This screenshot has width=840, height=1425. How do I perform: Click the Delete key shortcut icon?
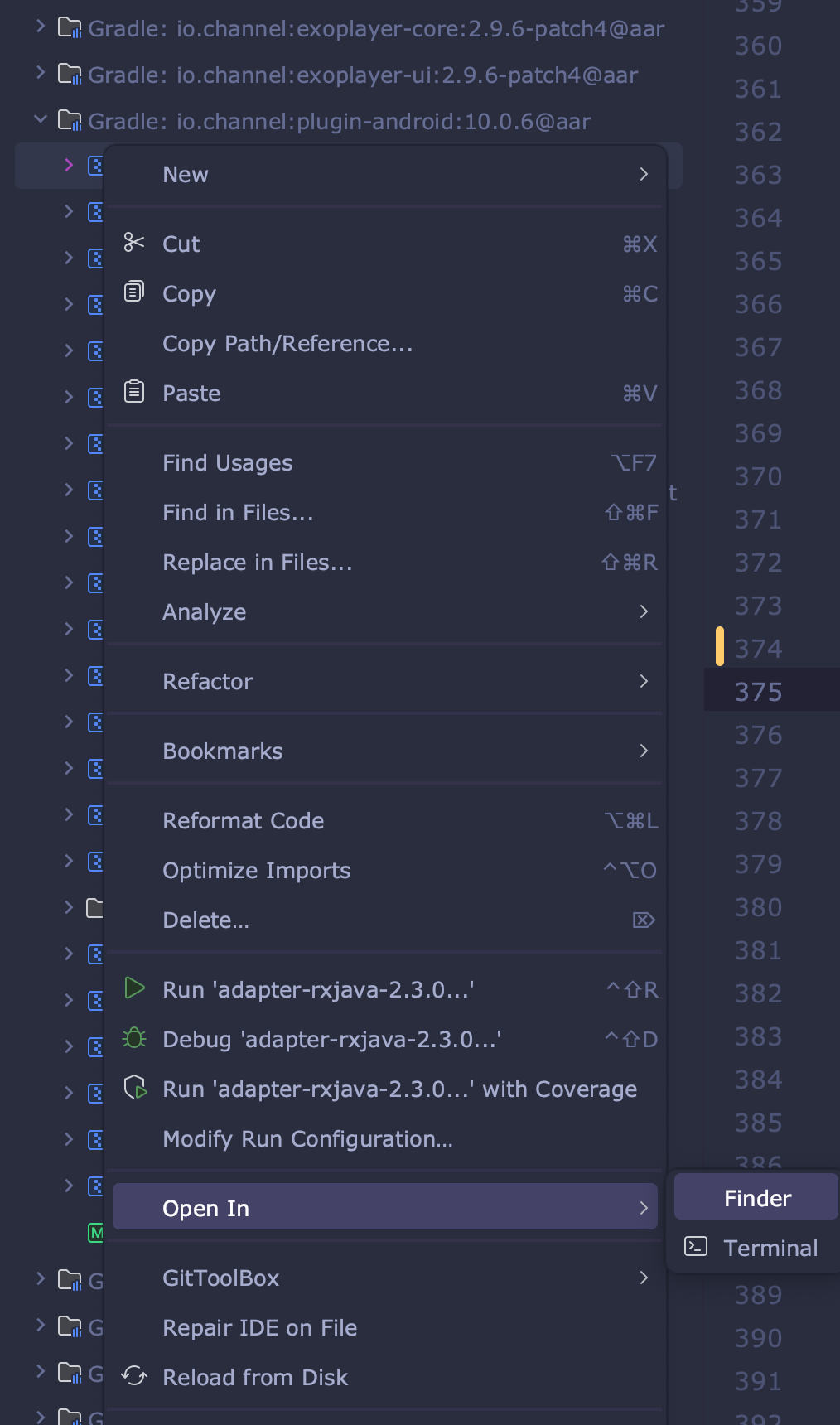tap(644, 920)
